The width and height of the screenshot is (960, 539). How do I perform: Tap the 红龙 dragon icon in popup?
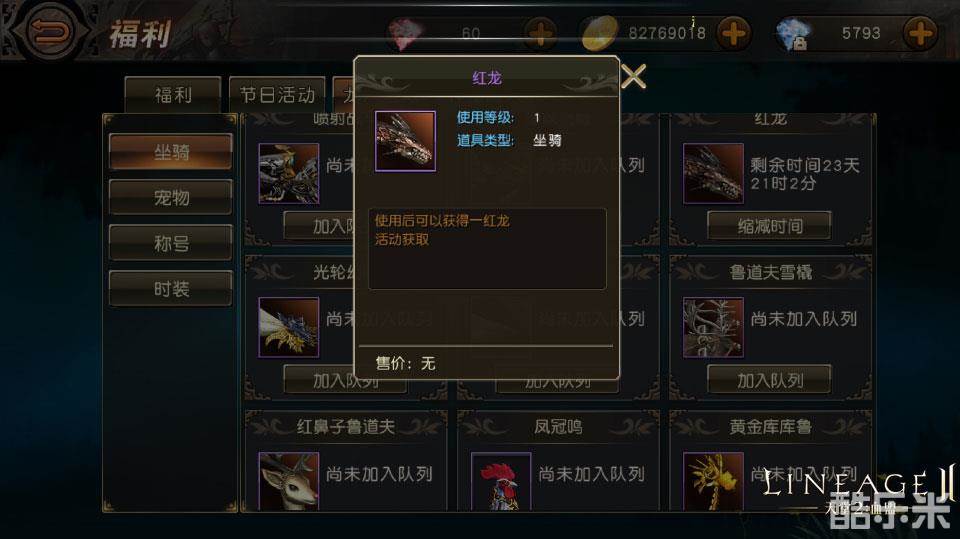pyautogui.click(x=405, y=141)
